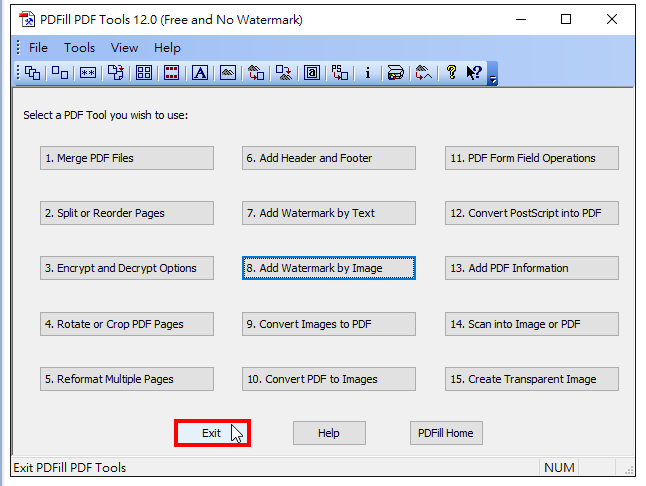Click the Convert PDF to Images icon

point(284,73)
